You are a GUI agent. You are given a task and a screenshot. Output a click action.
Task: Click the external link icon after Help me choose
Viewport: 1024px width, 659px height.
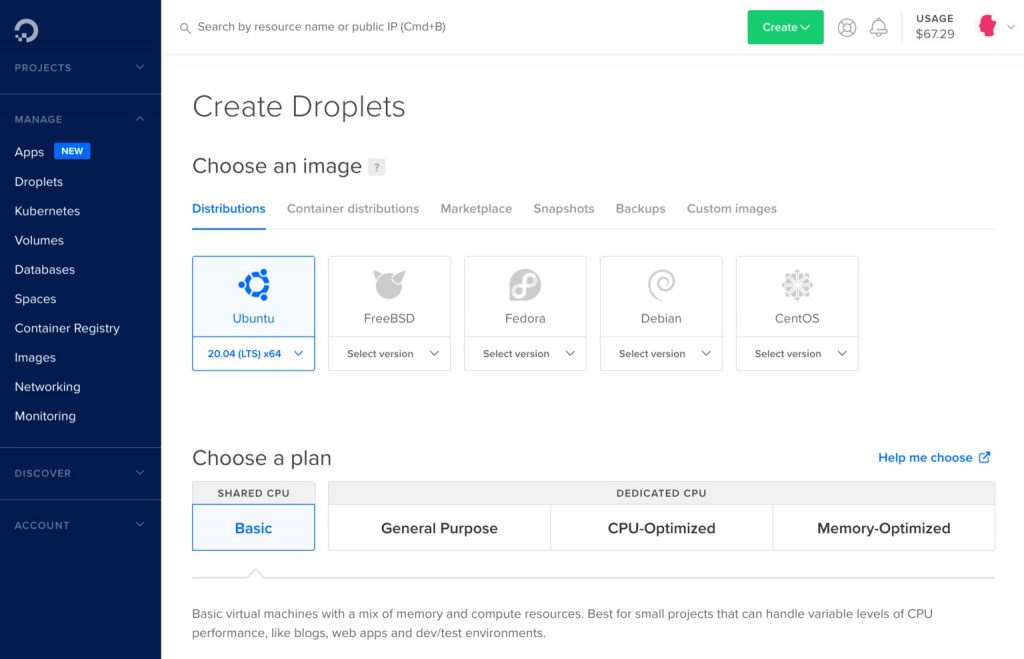point(984,457)
